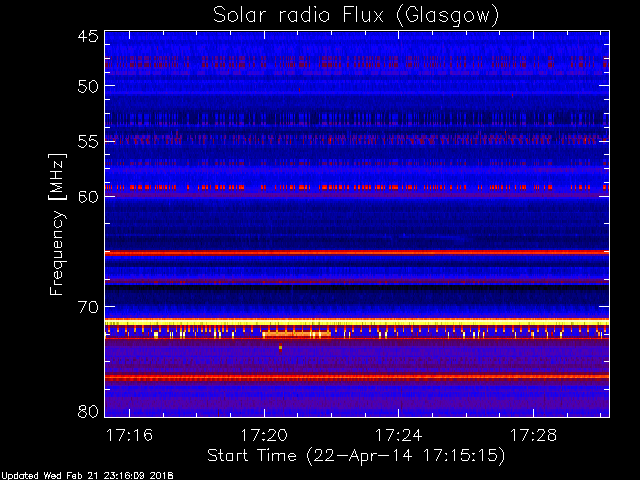640x480 pixels.
Task: Click the 17:20 time tick label
Action: tap(264, 435)
